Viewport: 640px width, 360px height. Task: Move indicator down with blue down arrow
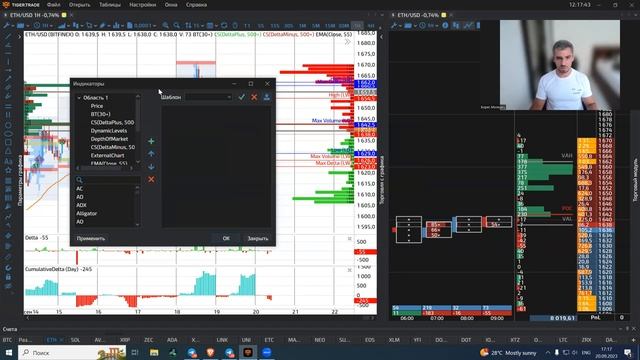tap(151, 167)
